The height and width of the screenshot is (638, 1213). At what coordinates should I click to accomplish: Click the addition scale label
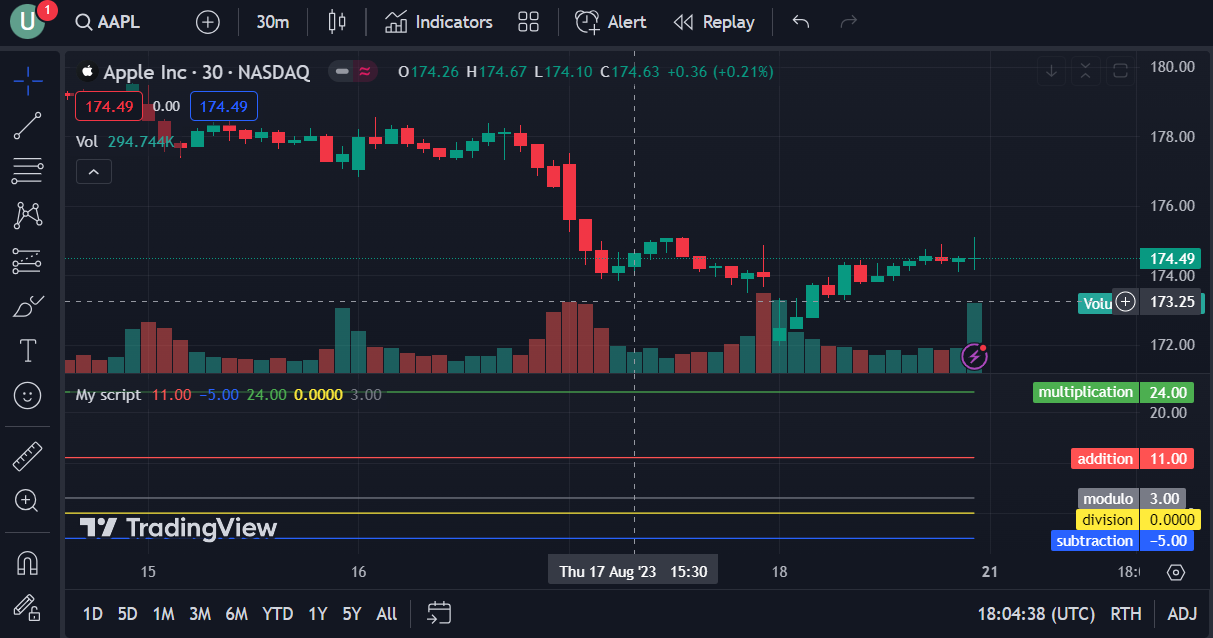click(x=1105, y=459)
